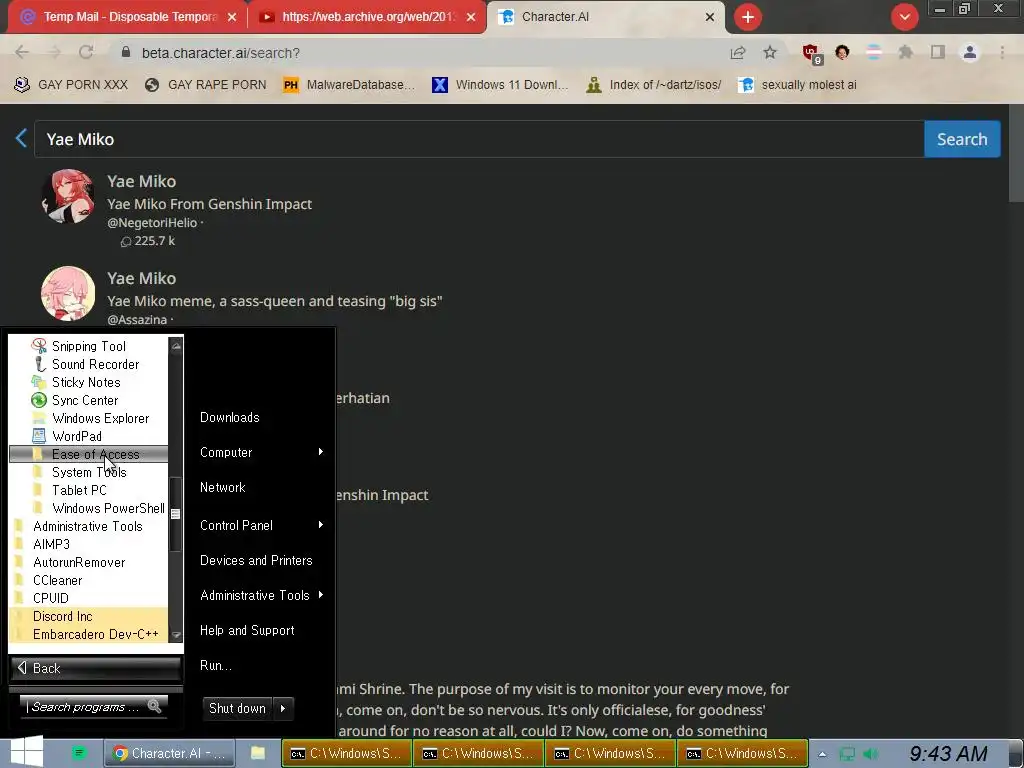The image size is (1024, 768).
Task: Open Index of /~dartz/isos/ bookmark
Action: coord(654,85)
